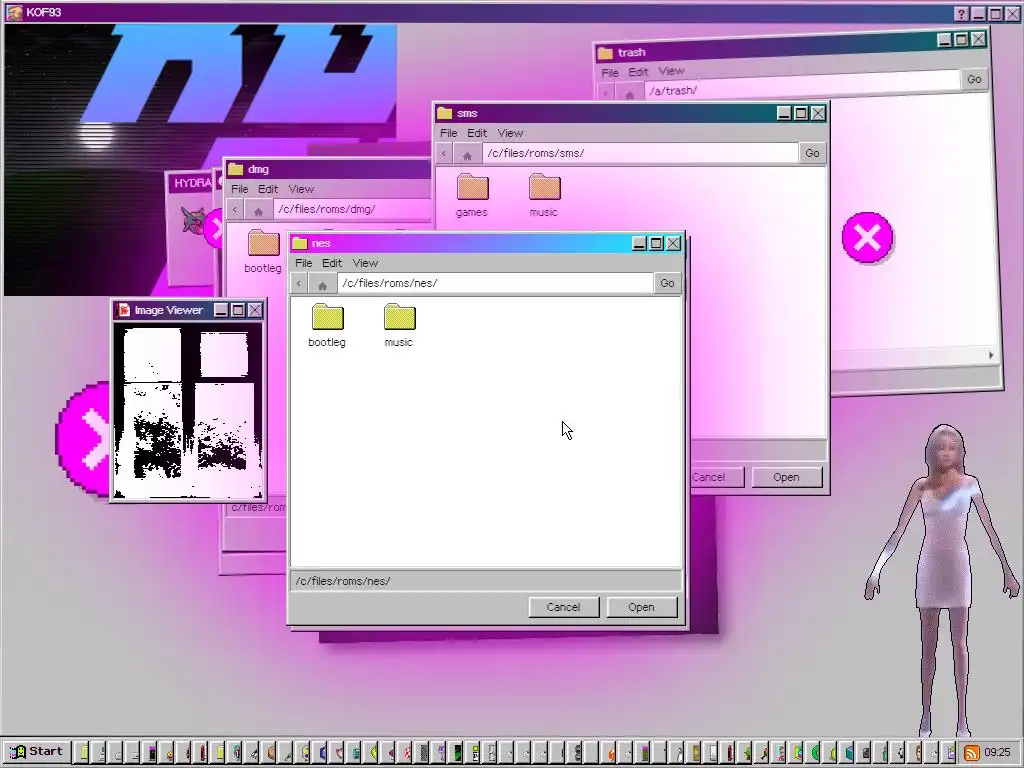1024x768 pixels.
Task: Open the bootleg folder in dmg window
Action: [263, 251]
